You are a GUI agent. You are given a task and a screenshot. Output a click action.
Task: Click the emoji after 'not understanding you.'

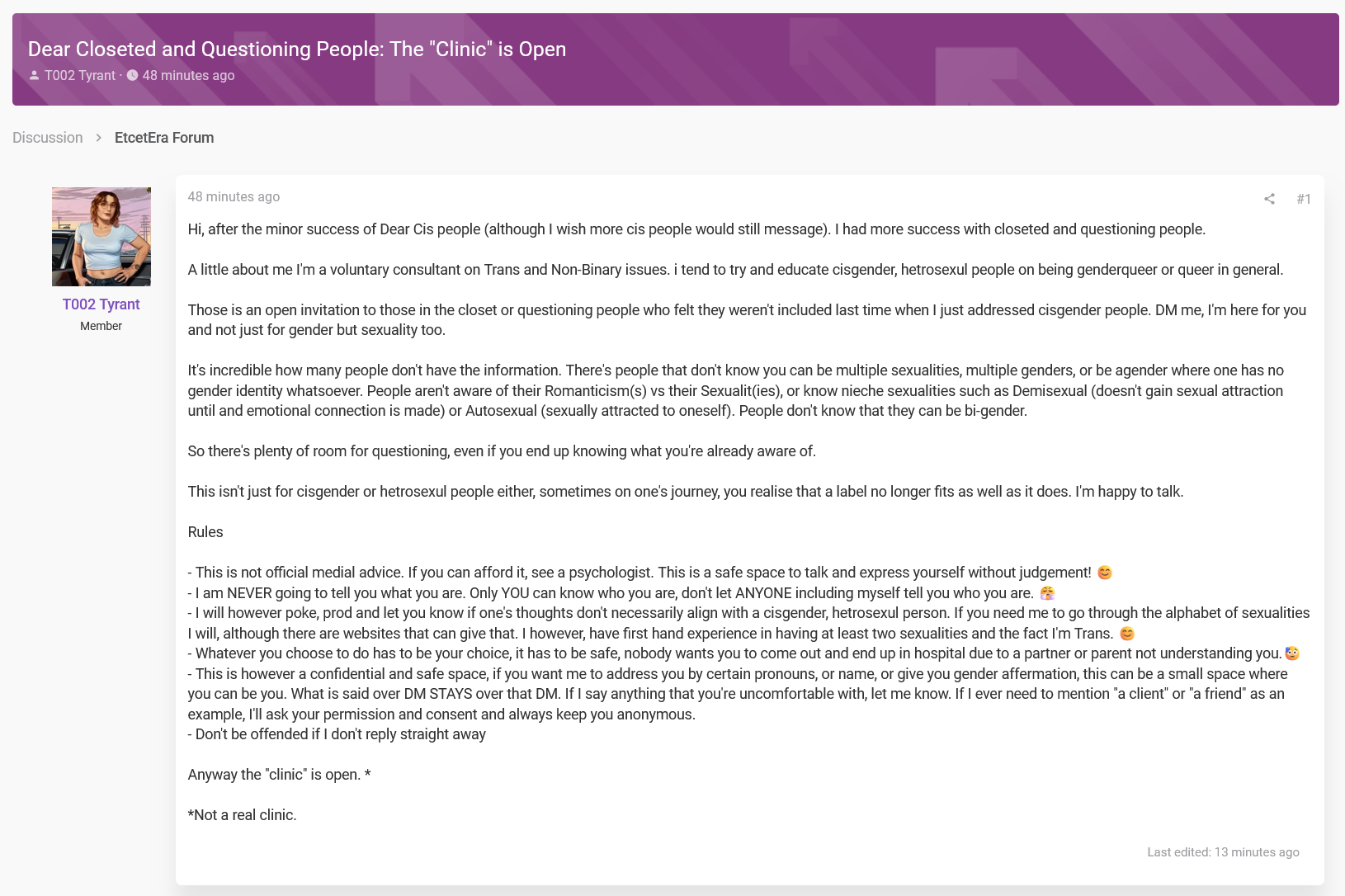1292,653
